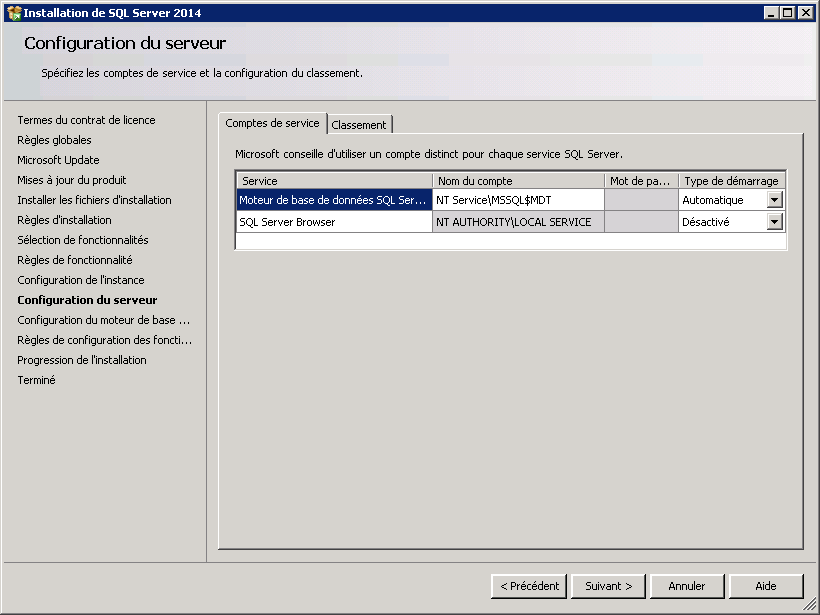Click the Service column header

(x=333, y=181)
